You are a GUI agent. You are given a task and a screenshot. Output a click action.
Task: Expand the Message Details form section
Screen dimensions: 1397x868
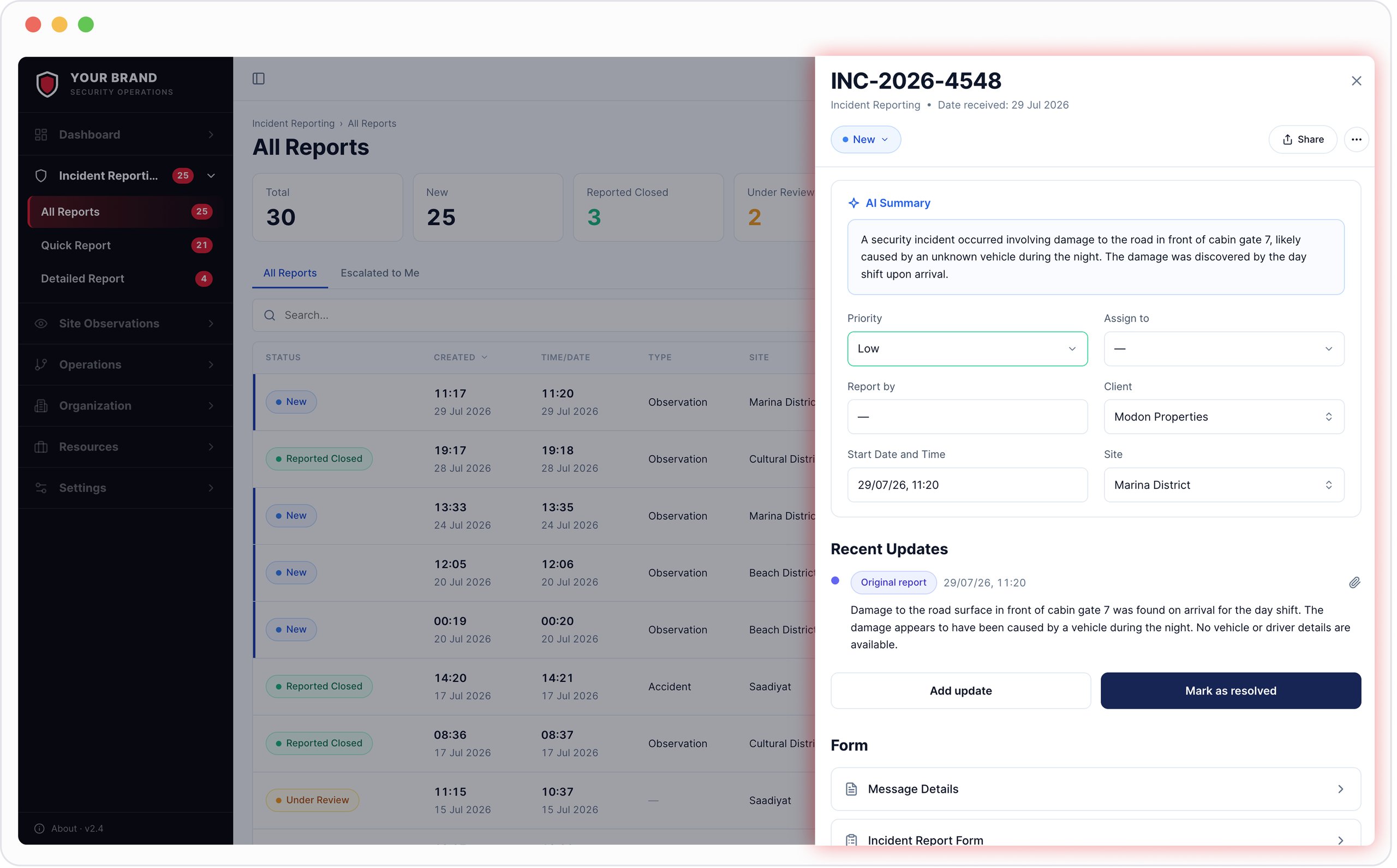(1096, 789)
